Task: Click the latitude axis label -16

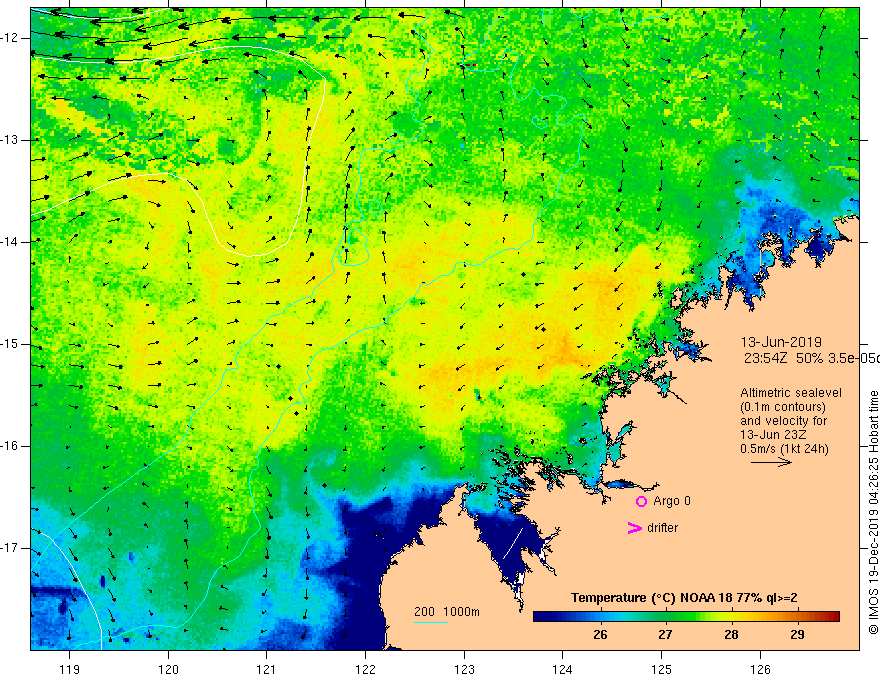Action: coord(10,446)
